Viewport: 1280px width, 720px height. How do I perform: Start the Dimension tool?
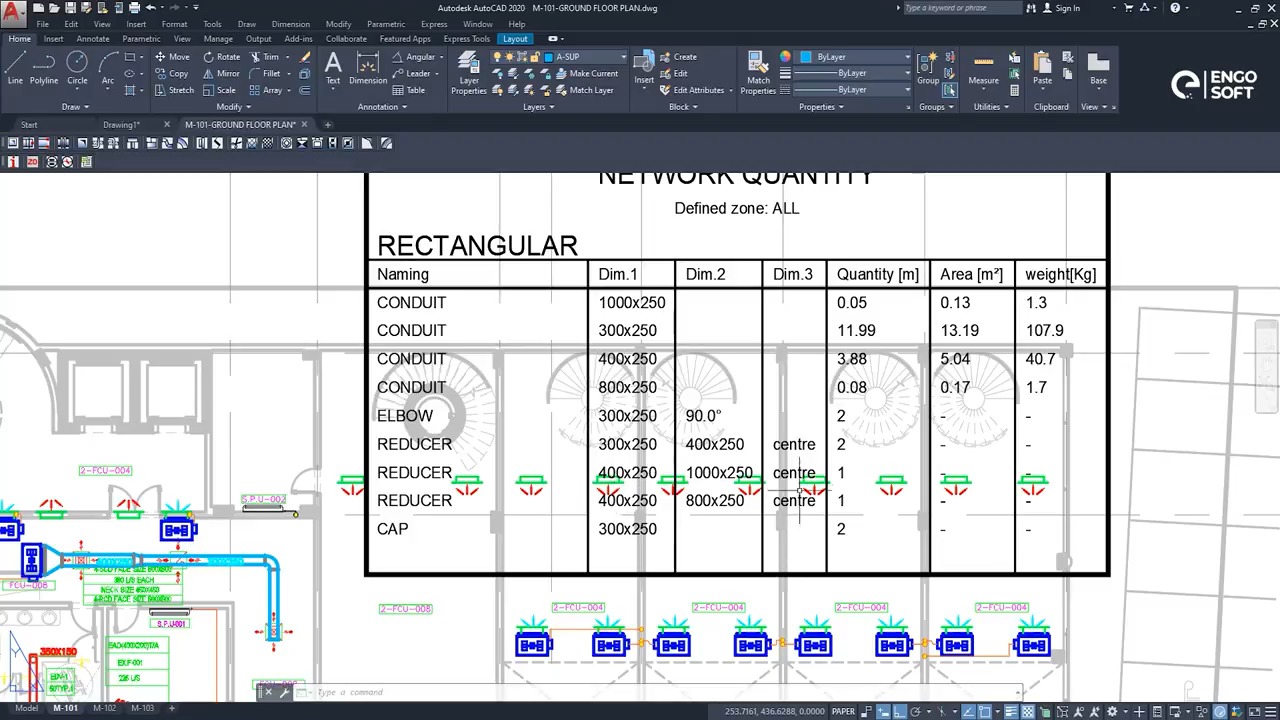click(x=368, y=68)
